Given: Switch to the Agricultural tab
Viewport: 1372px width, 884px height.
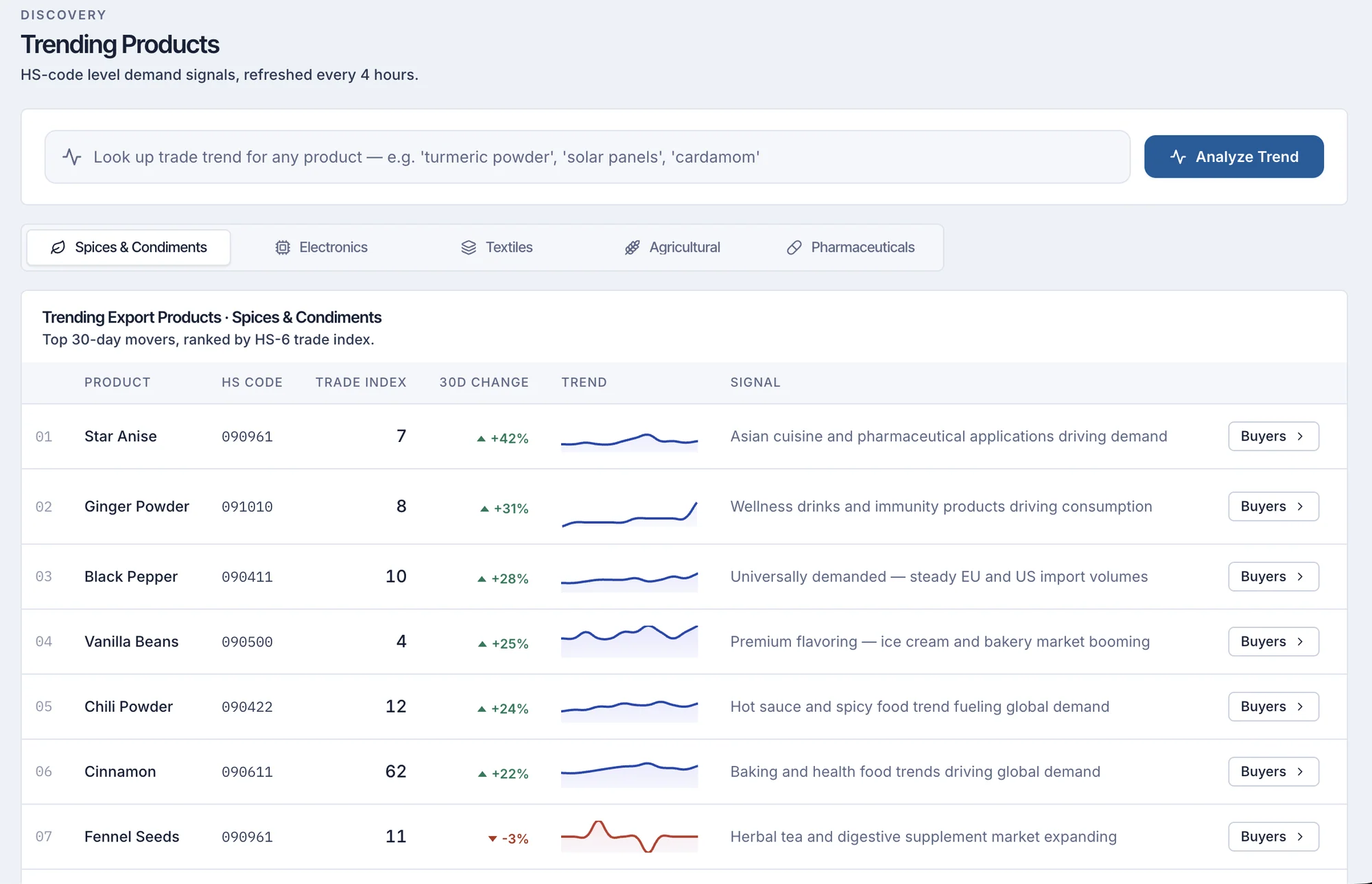Looking at the screenshot, I should pos(672,247).
